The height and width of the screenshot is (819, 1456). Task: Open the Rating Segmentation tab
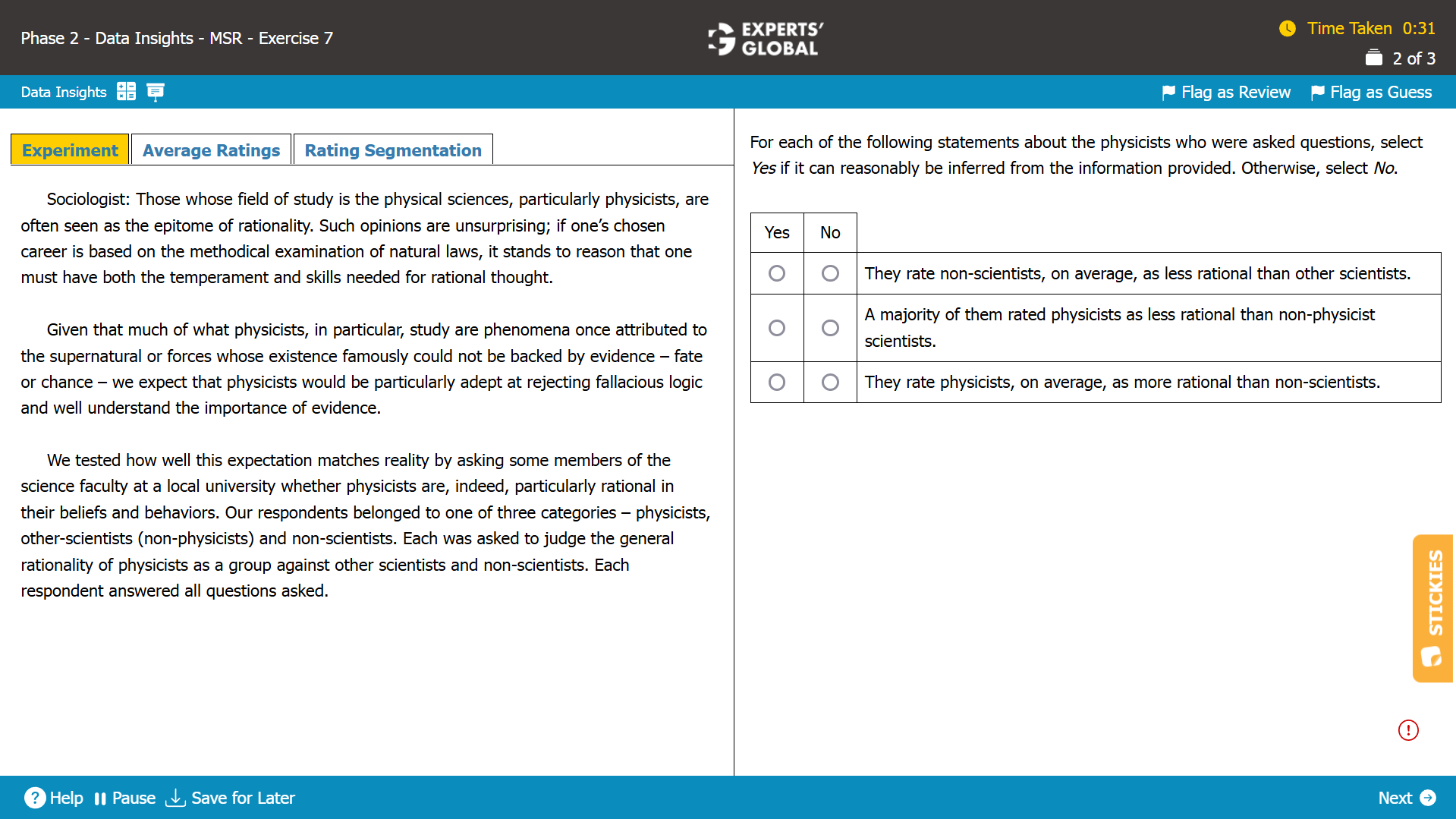(392, 150)
